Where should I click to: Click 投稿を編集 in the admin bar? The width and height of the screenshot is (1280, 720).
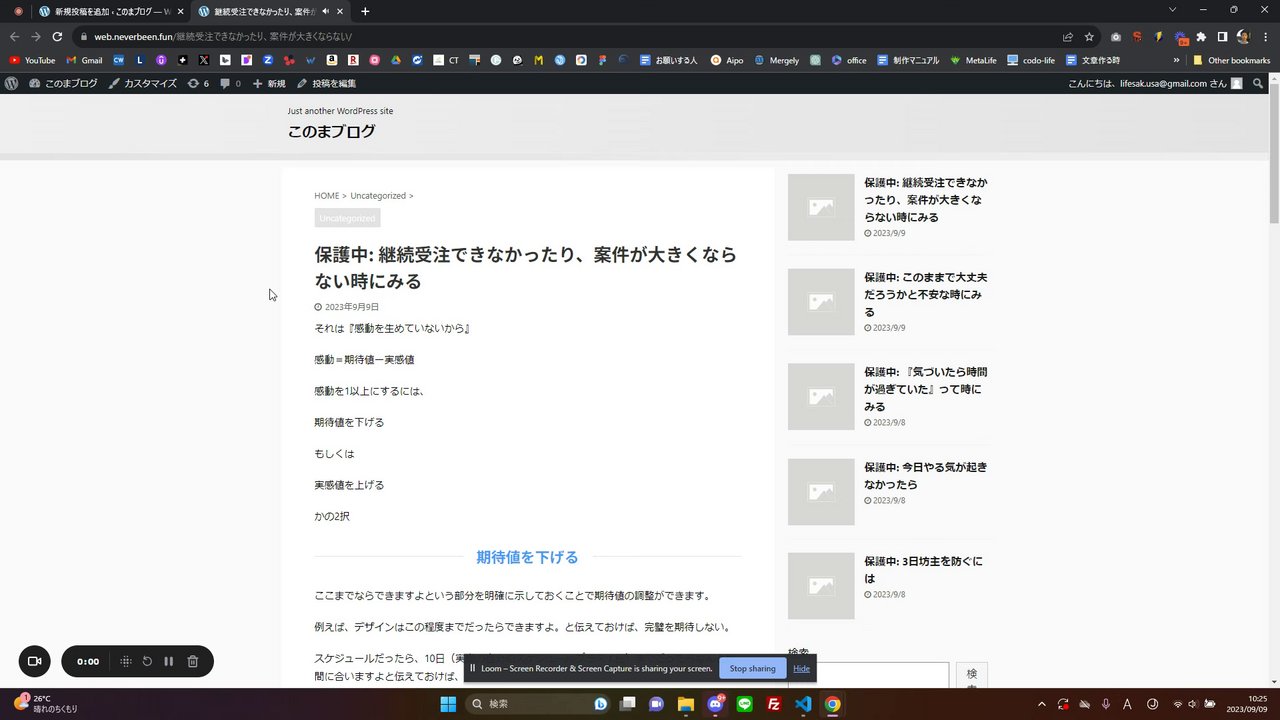pos(327,84)
